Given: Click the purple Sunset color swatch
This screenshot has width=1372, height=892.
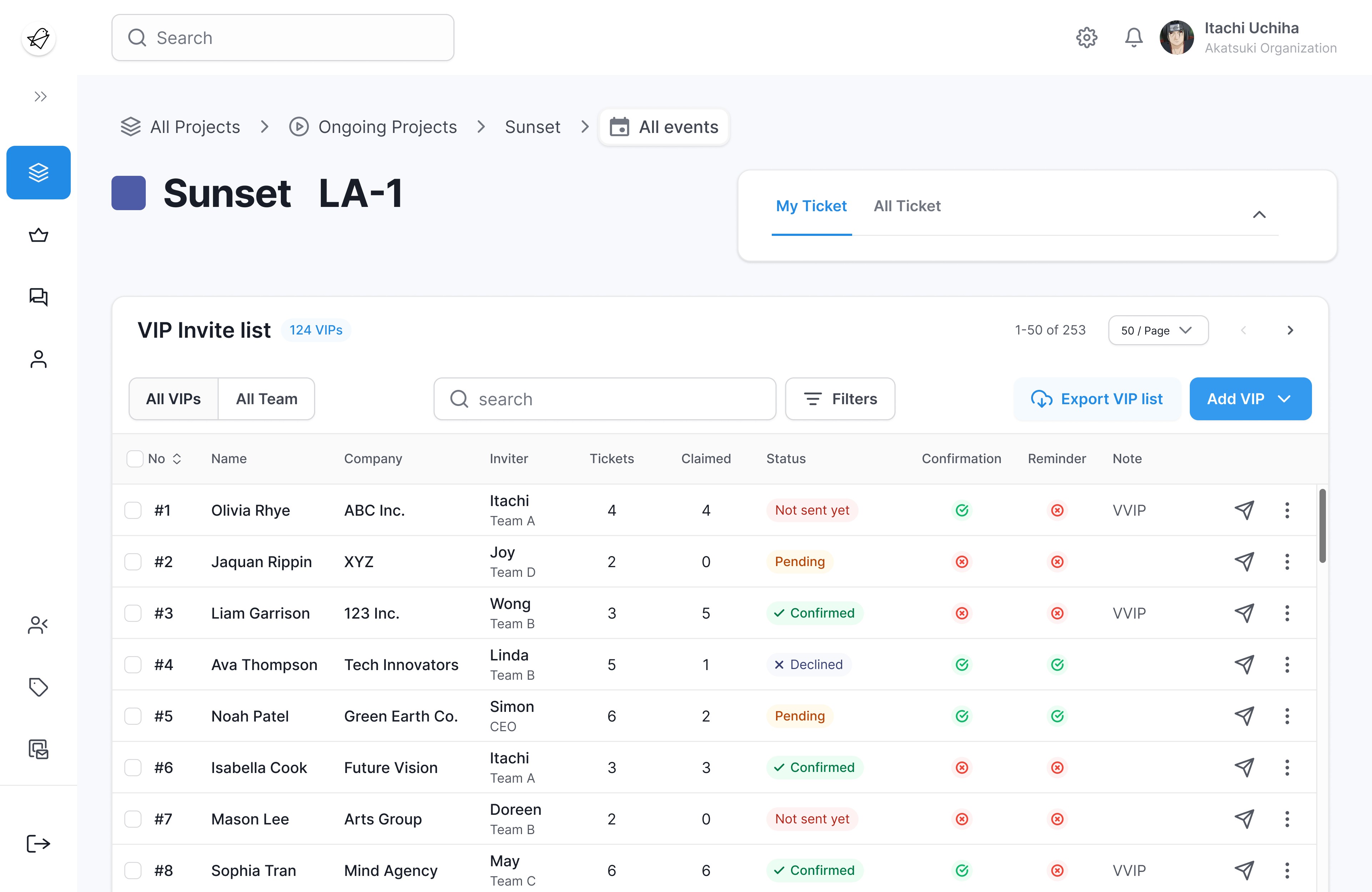Looking at the screenshot, I should click(x=129, y=193).
